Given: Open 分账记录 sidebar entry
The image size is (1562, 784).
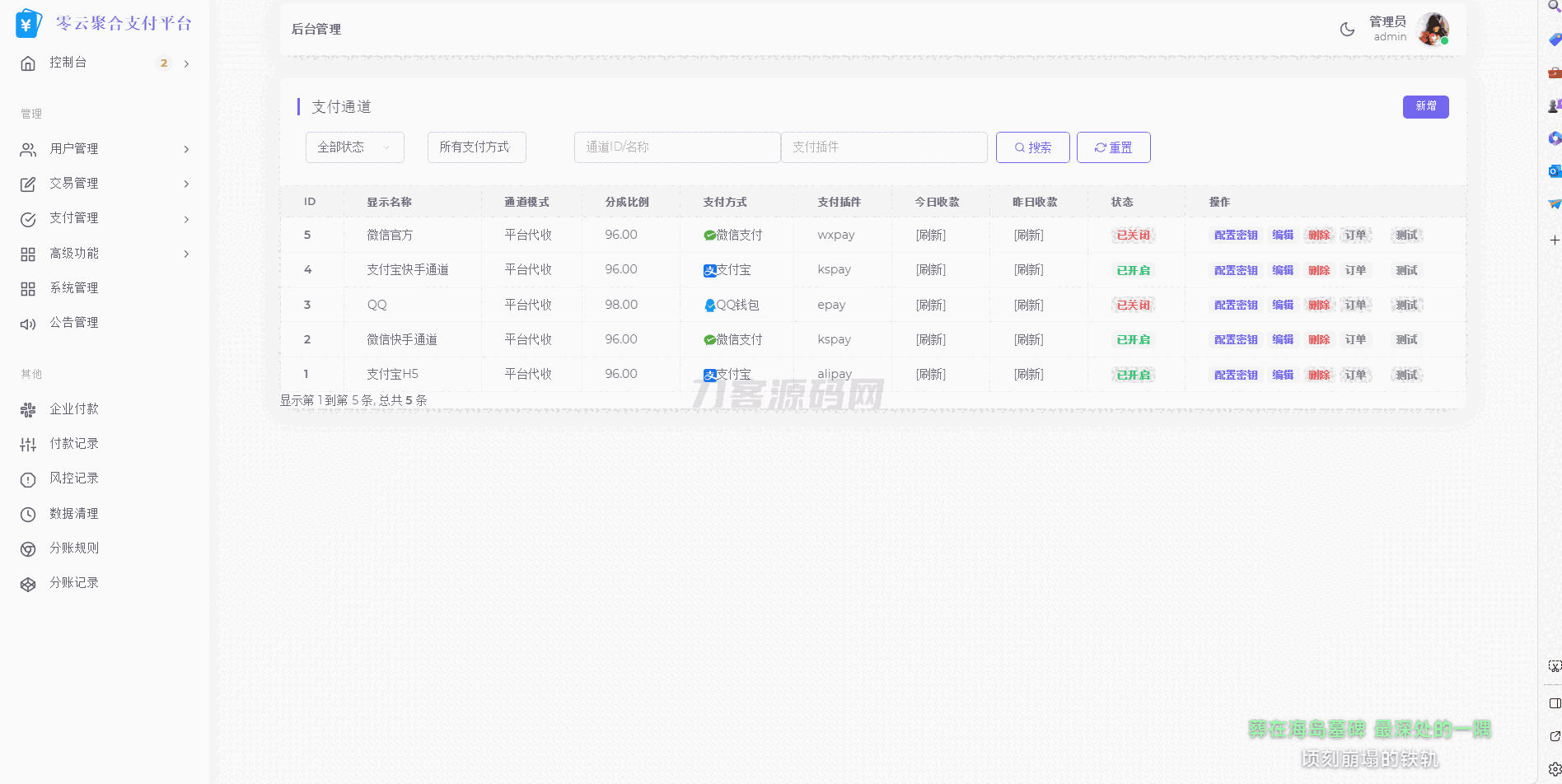Looking at the screenshot, I should [74, 583].
